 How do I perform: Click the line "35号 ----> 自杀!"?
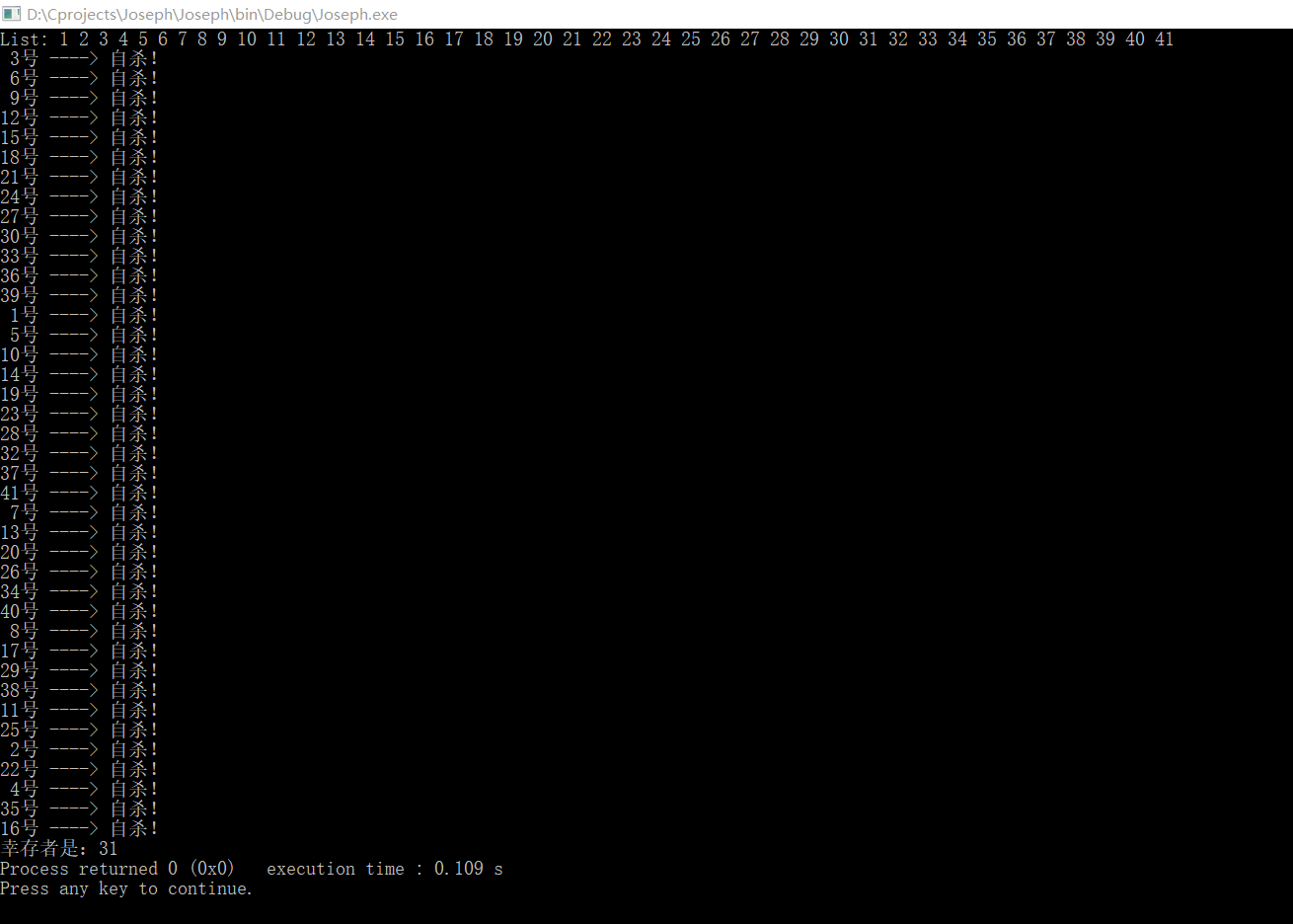click(79, 808)
